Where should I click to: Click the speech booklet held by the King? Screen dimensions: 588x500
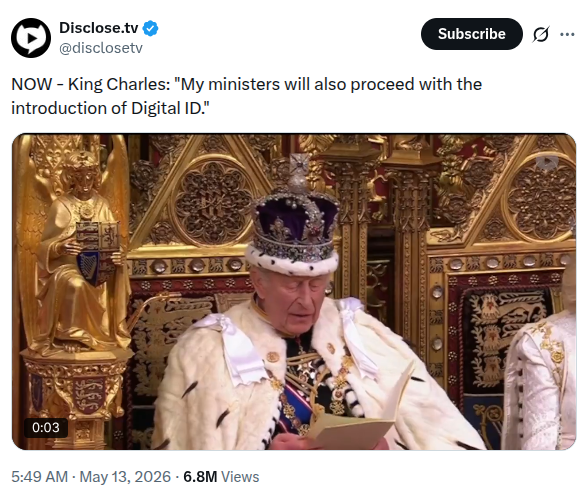click(356, 418)
